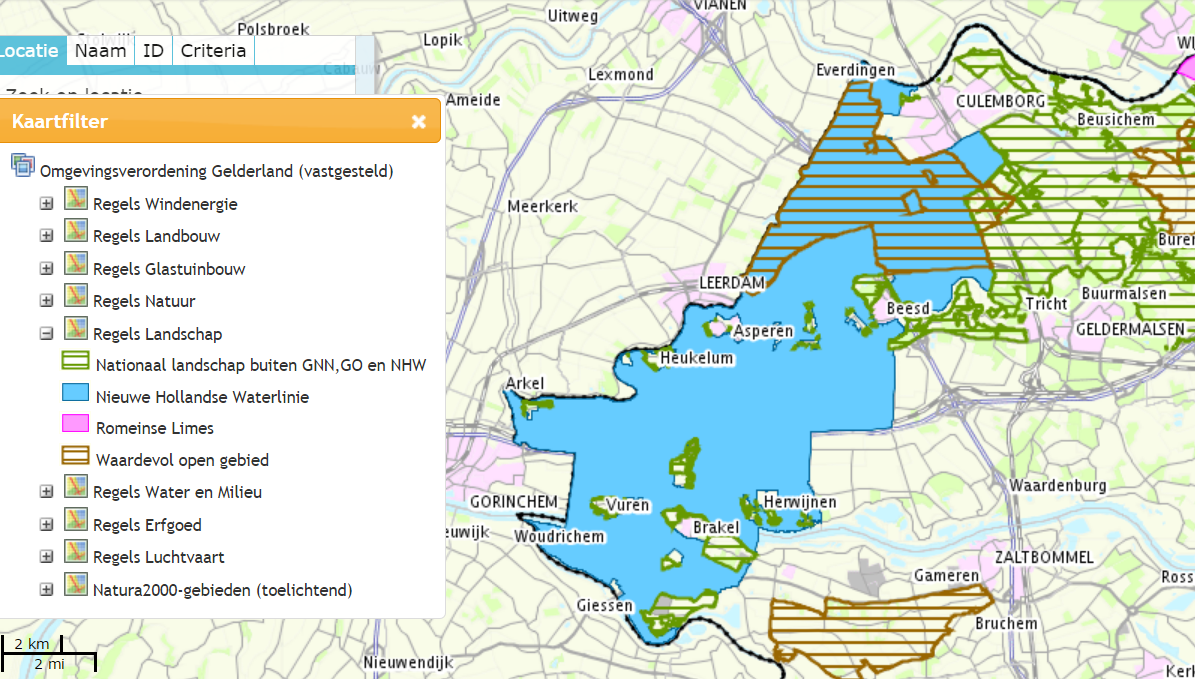This screenshot has height=679, width=1195.
Task: Select the Nieuwe Hollandse Waterlinie blue swatch
Action: pyautogui.click(x=74, y=392)
